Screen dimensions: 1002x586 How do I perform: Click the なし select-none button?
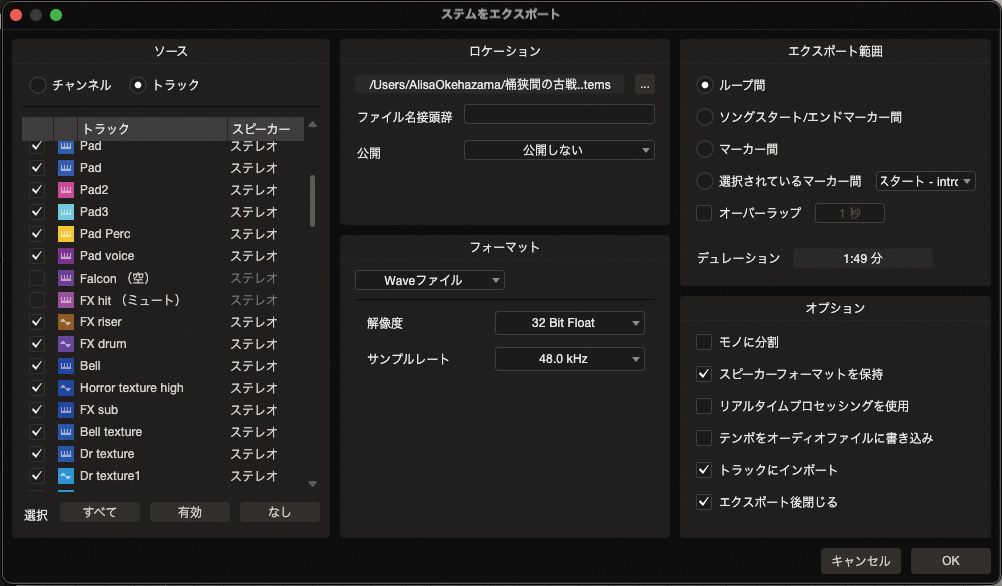[280, 512]
